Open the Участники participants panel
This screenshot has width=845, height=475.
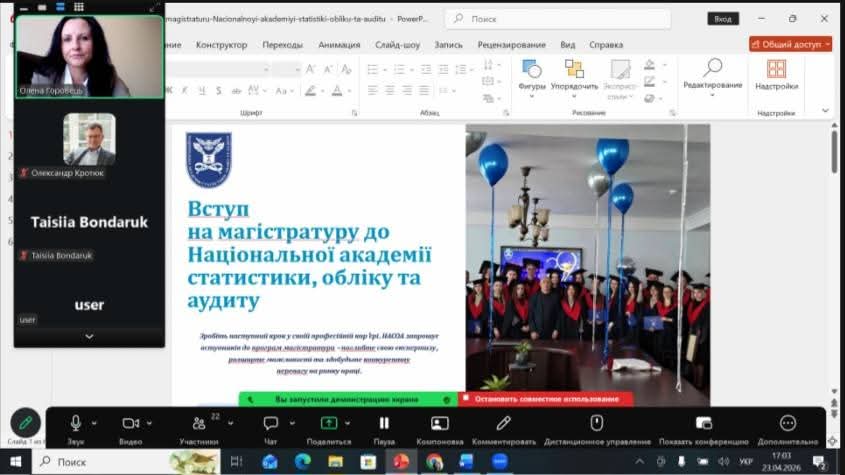click(198, 424)
